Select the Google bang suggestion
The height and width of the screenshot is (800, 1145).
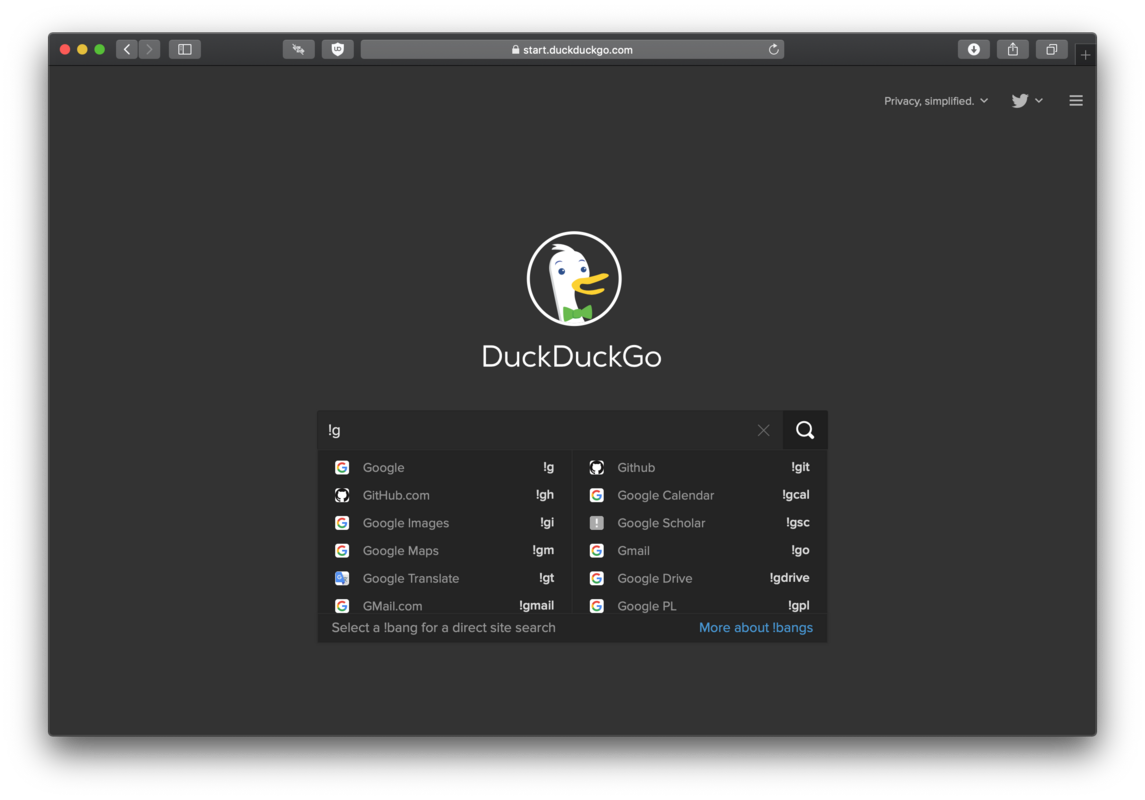(445, 467)
